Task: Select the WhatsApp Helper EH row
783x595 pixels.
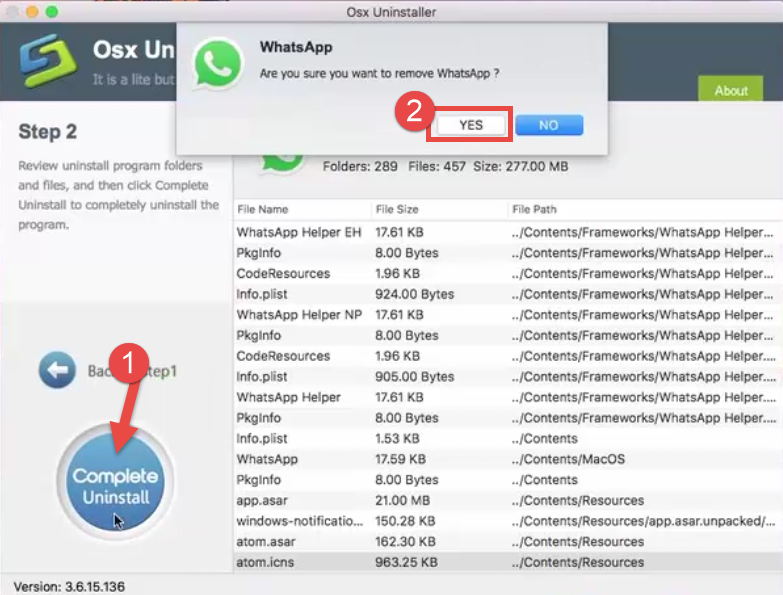Action: (x=508, y=232)
